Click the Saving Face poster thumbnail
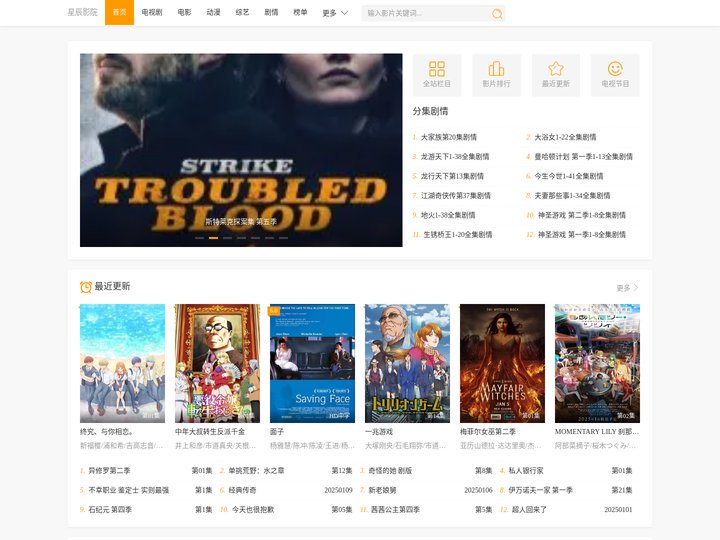 pyautogui.click(x=312, y=363)
